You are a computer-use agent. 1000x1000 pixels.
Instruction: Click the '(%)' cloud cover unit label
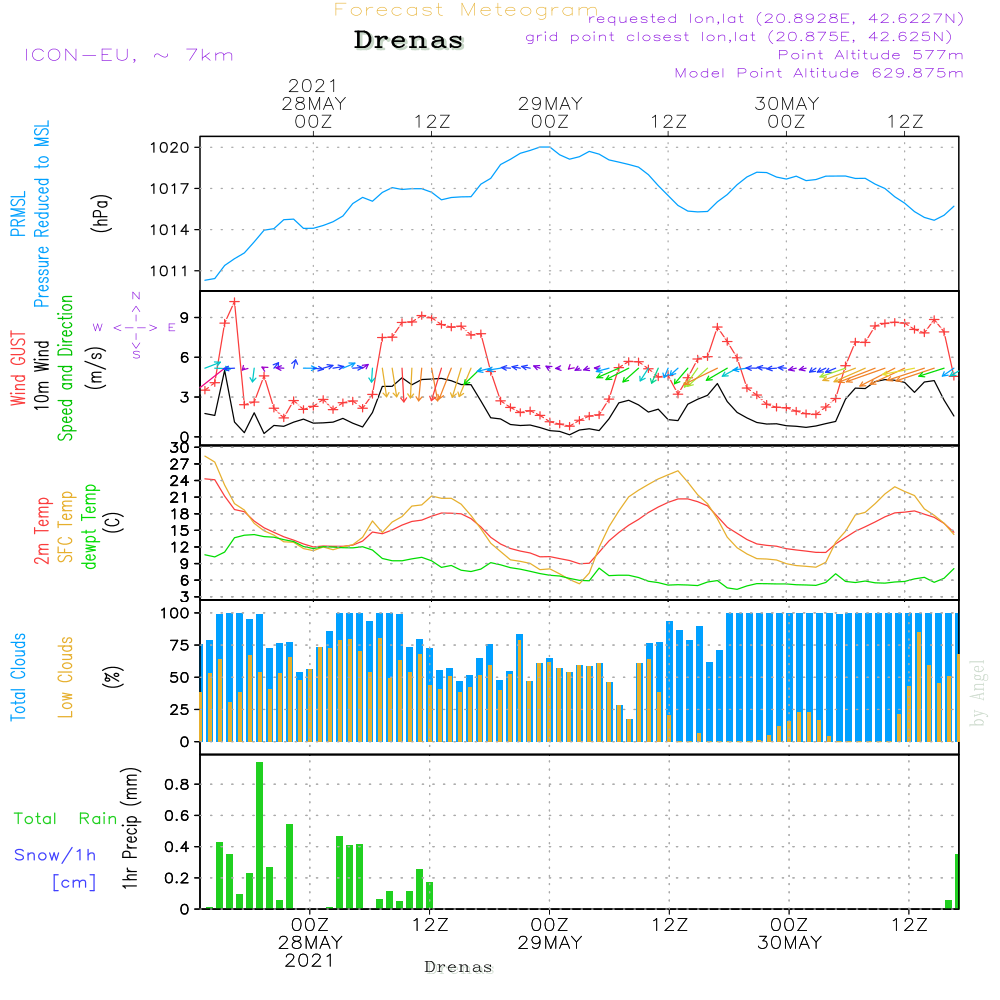[x=113, y=677]
